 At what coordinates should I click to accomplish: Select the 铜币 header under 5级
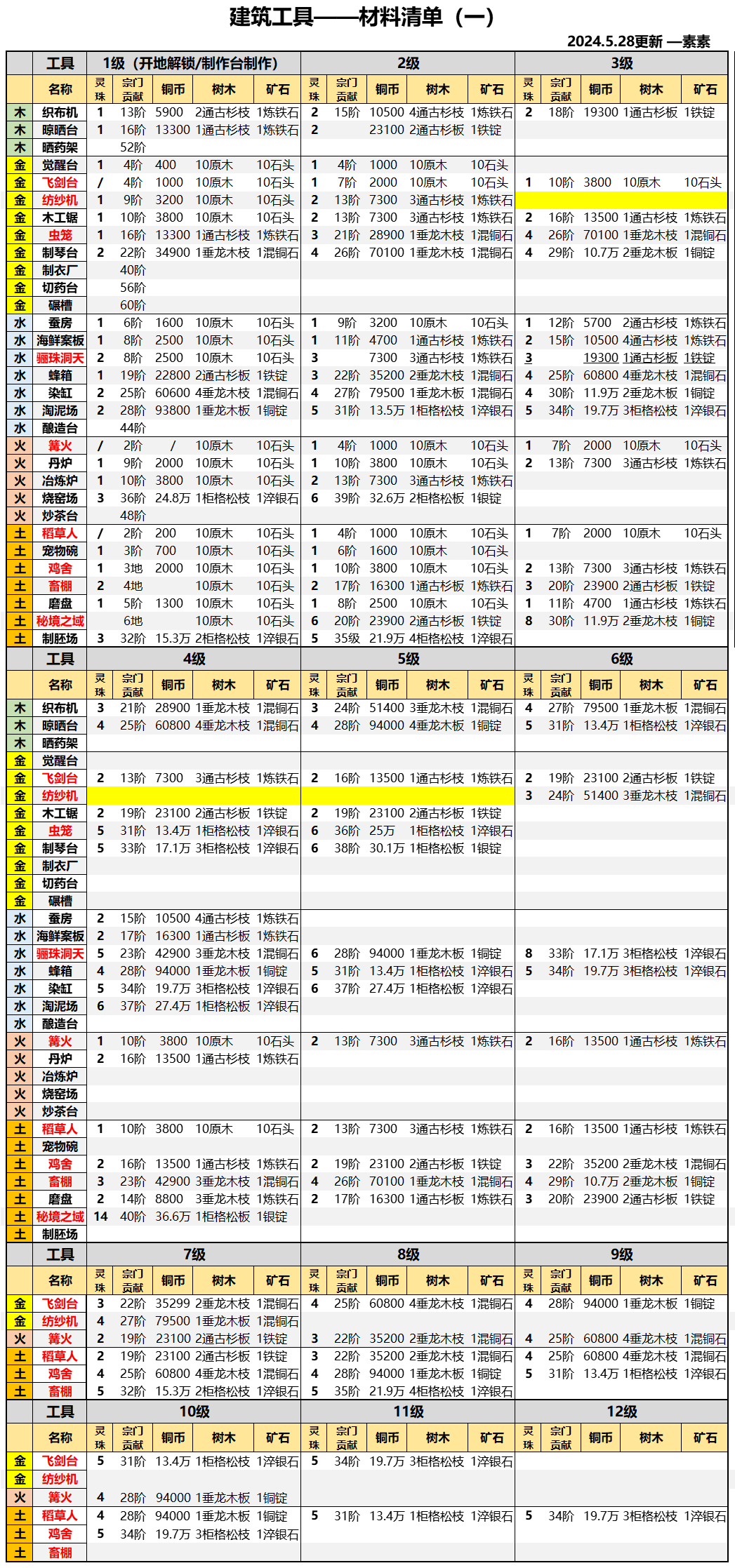pos(387,685)
